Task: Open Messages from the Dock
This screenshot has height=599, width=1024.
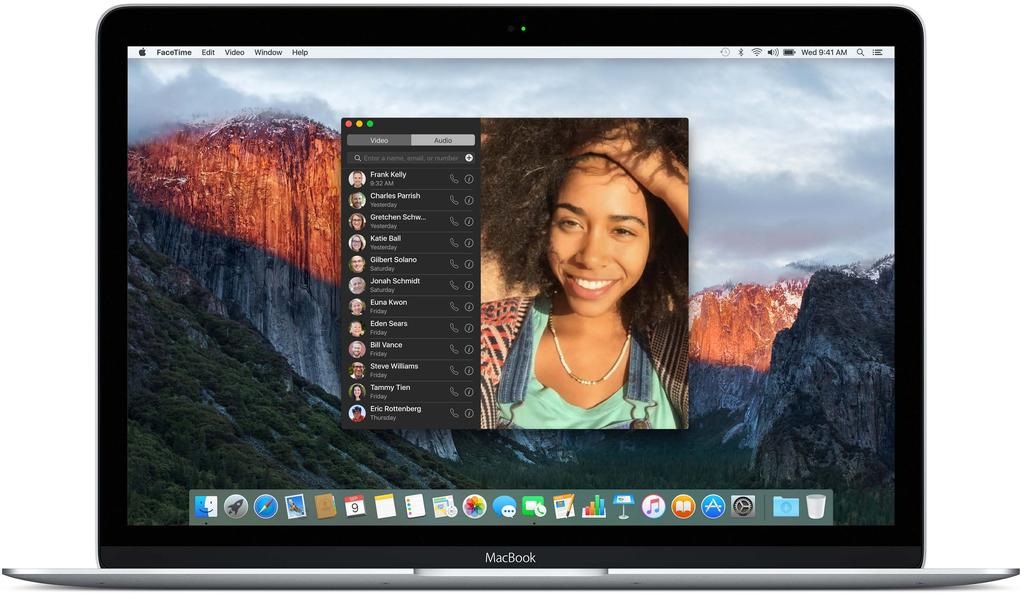Action: [x=504, y=507]
